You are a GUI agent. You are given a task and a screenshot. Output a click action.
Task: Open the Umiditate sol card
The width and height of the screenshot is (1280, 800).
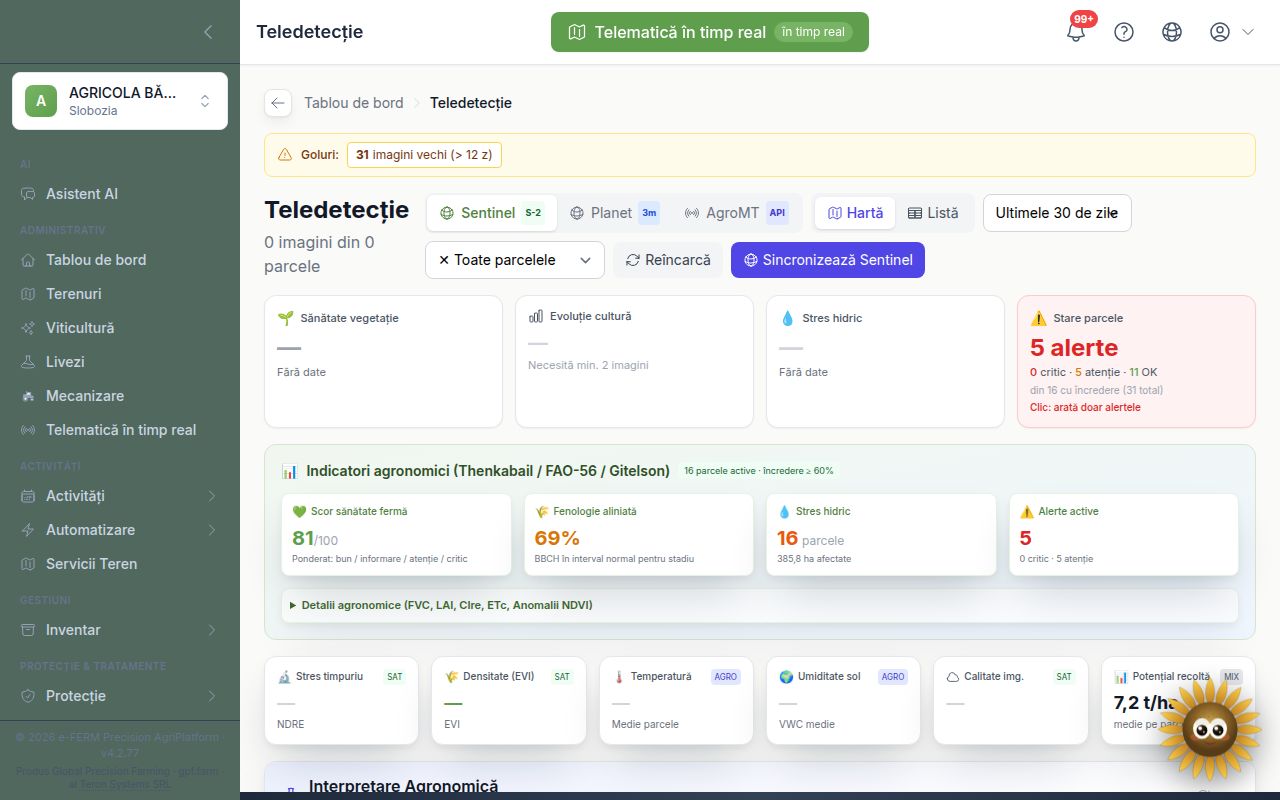(843, 700)
